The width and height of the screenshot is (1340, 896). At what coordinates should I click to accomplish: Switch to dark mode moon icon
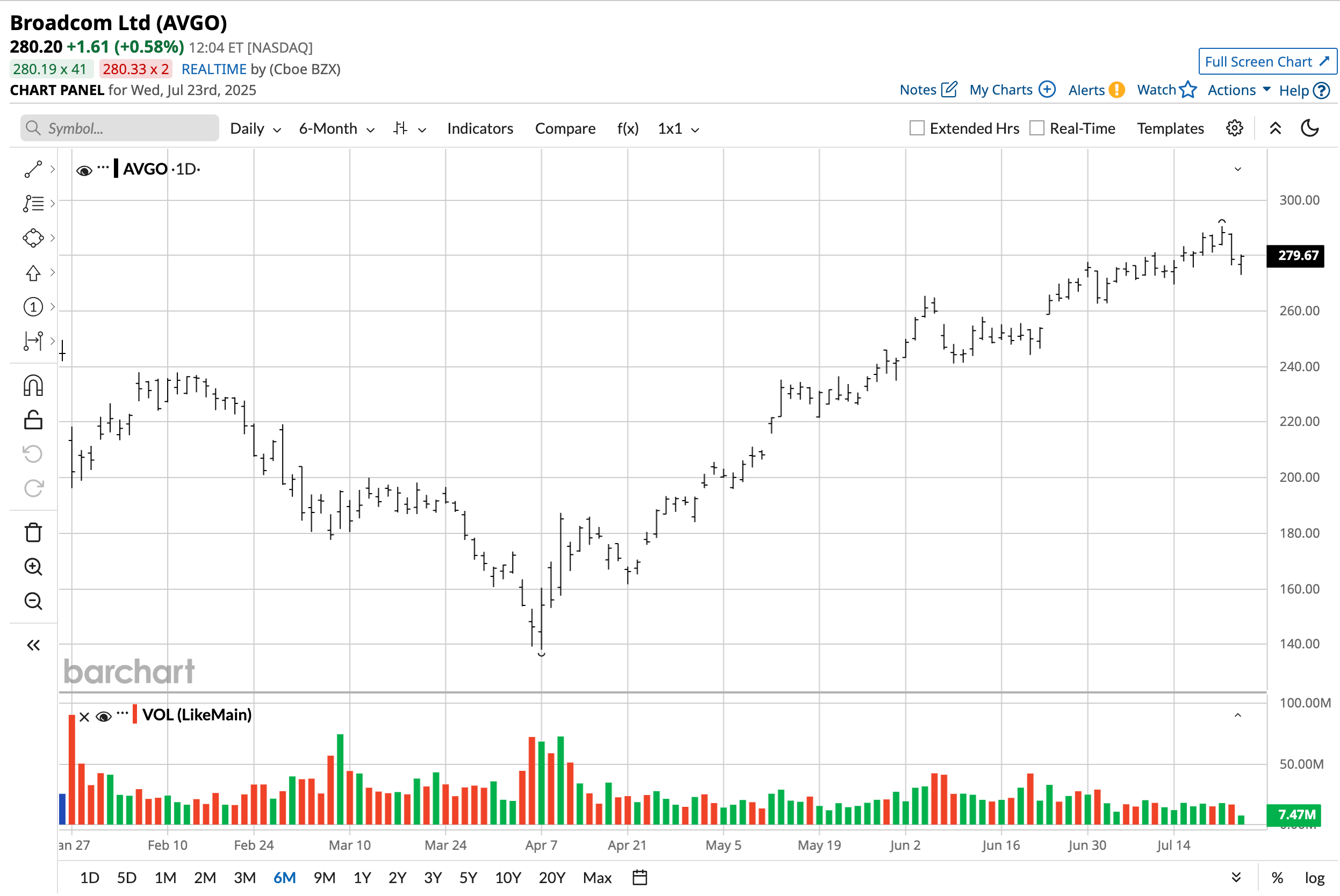click(1310, 128)
